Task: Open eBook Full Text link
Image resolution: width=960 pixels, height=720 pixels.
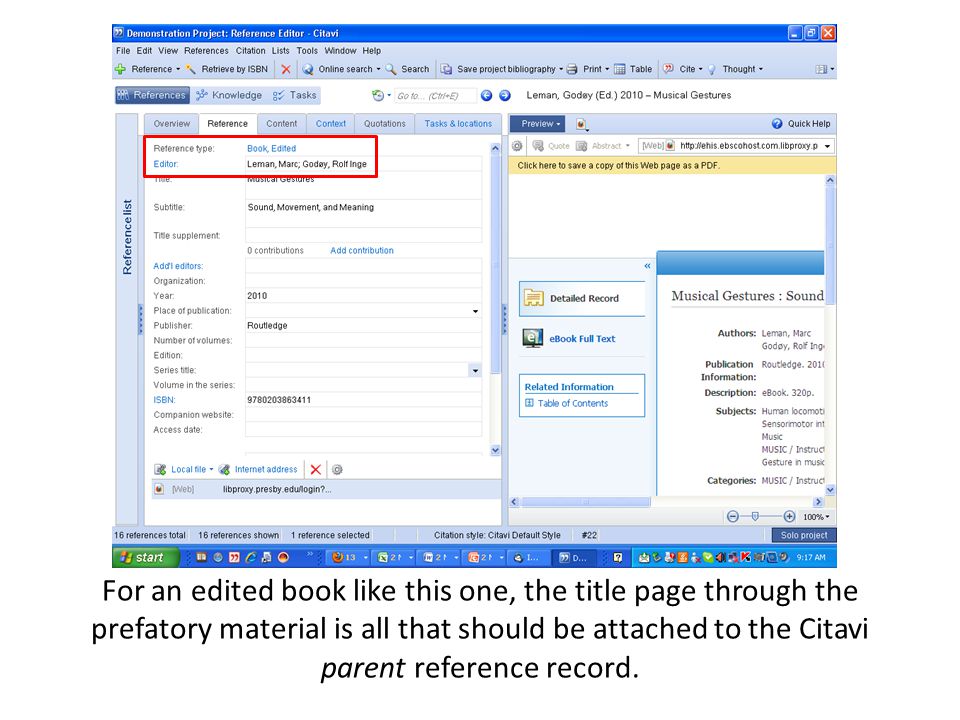Action: click(x=582, y=339)
